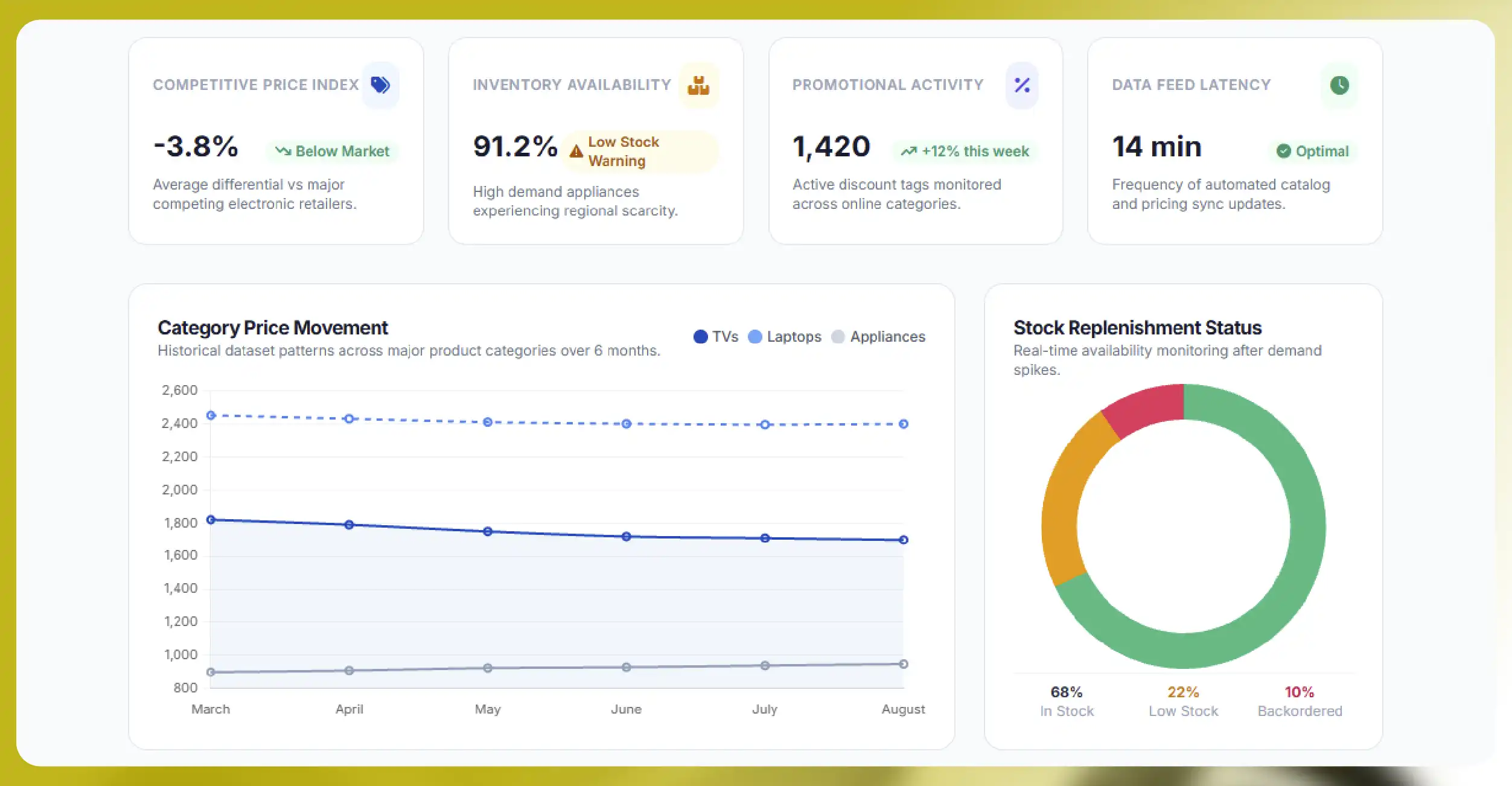Screen dimensions: 1512x786
Task: Click the TVs data point for August
Action: (903, 540)
